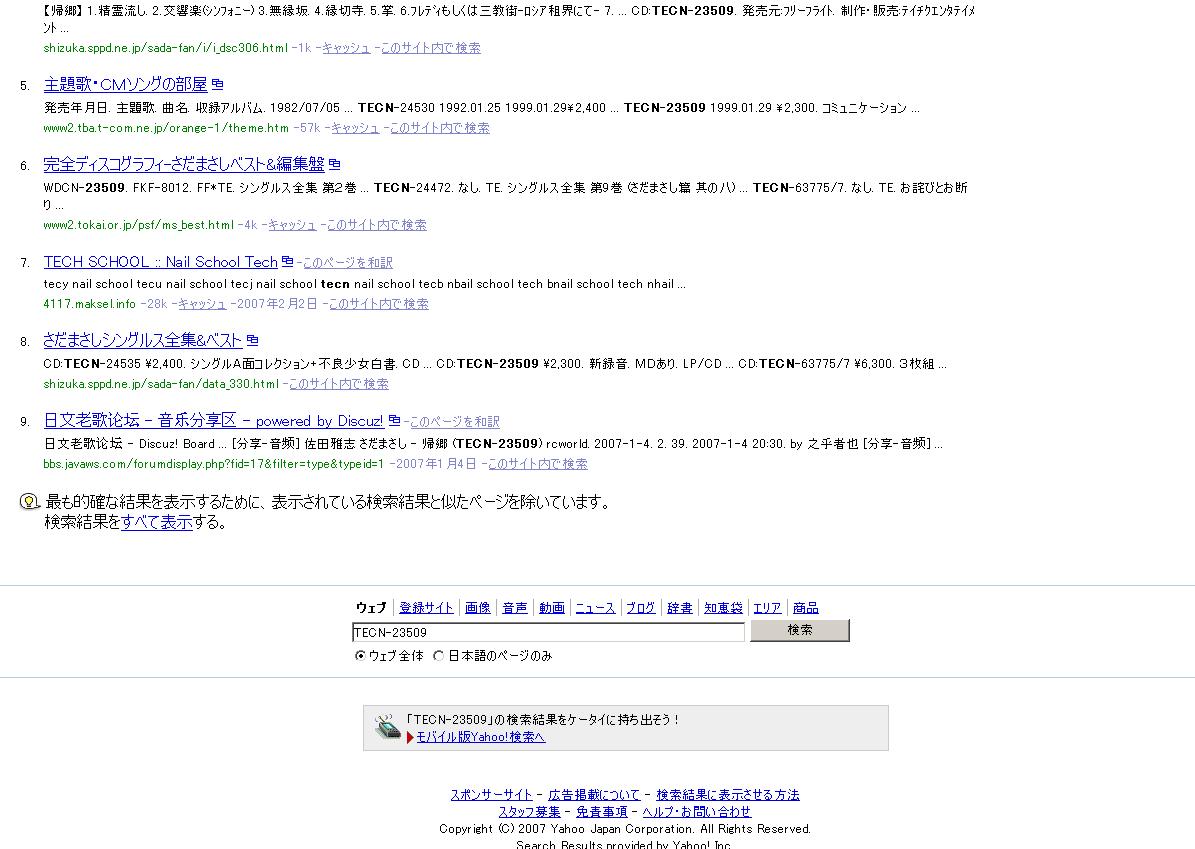Click すべて表示 to show all results
1195x849 pixels.
[x=157, y=523]
